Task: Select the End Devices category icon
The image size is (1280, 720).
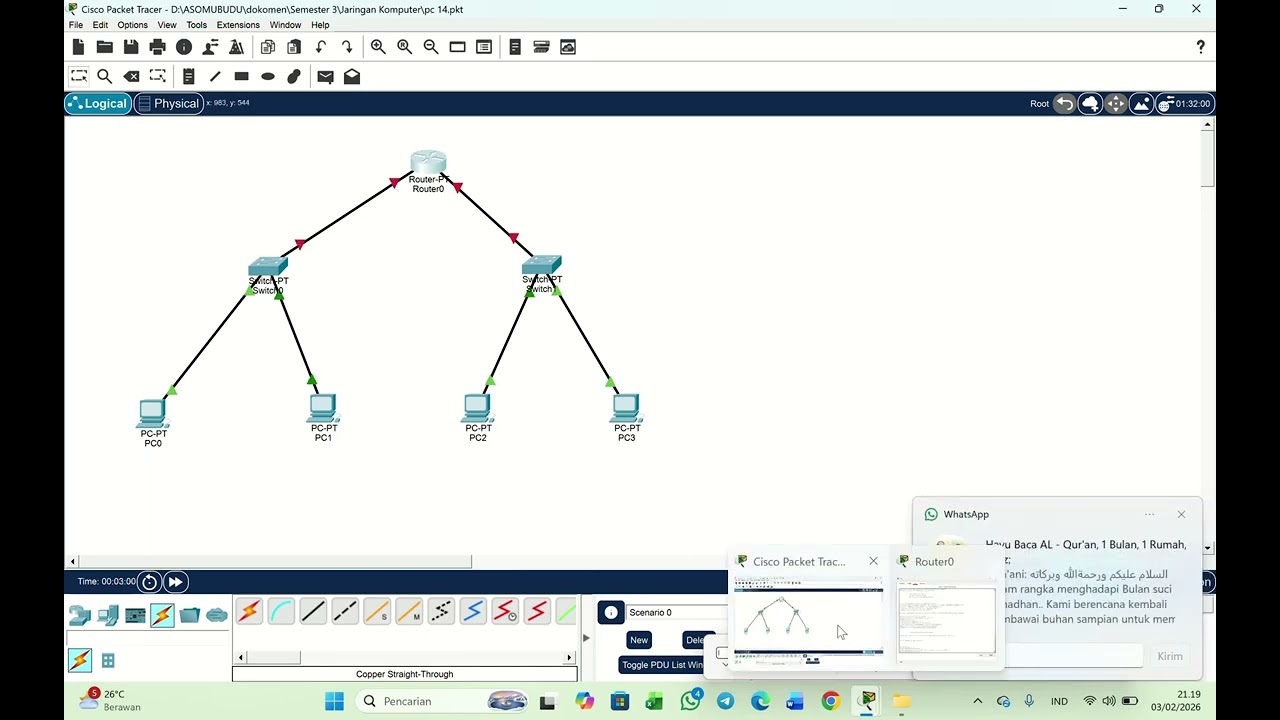Action: pyautogui.click(x=108, y=615)
